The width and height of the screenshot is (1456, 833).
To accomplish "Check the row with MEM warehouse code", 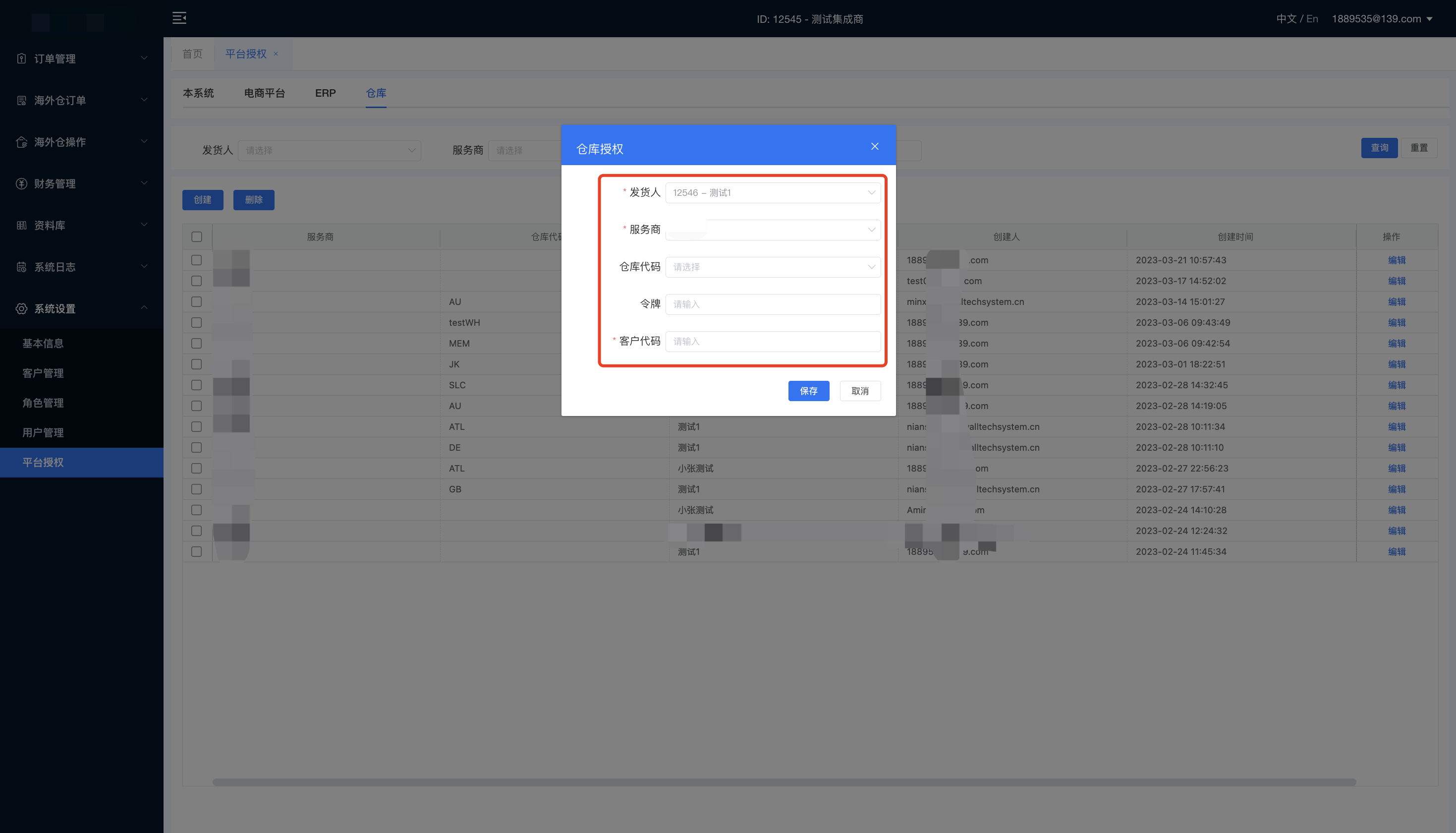I will coord(197,343).
